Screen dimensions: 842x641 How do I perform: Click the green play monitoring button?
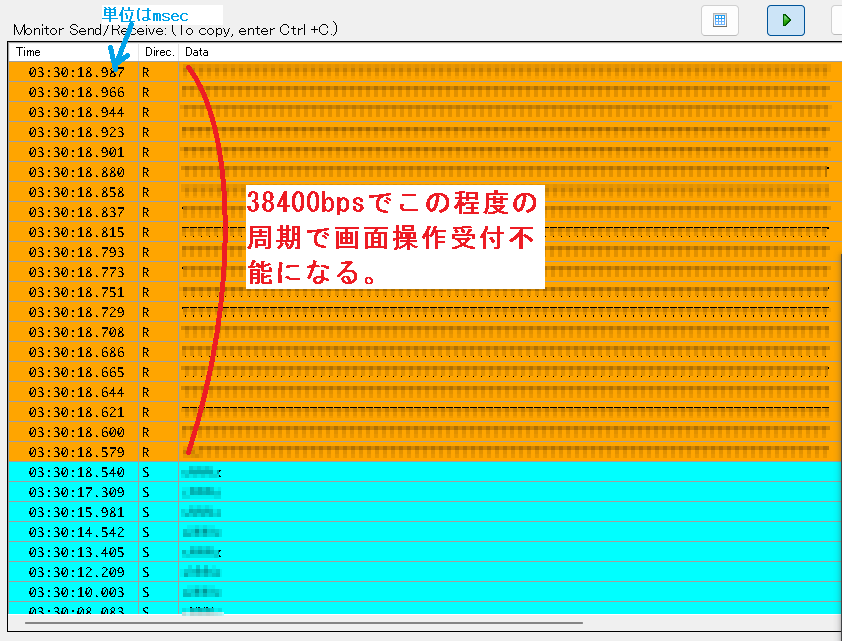click(786, 20)
